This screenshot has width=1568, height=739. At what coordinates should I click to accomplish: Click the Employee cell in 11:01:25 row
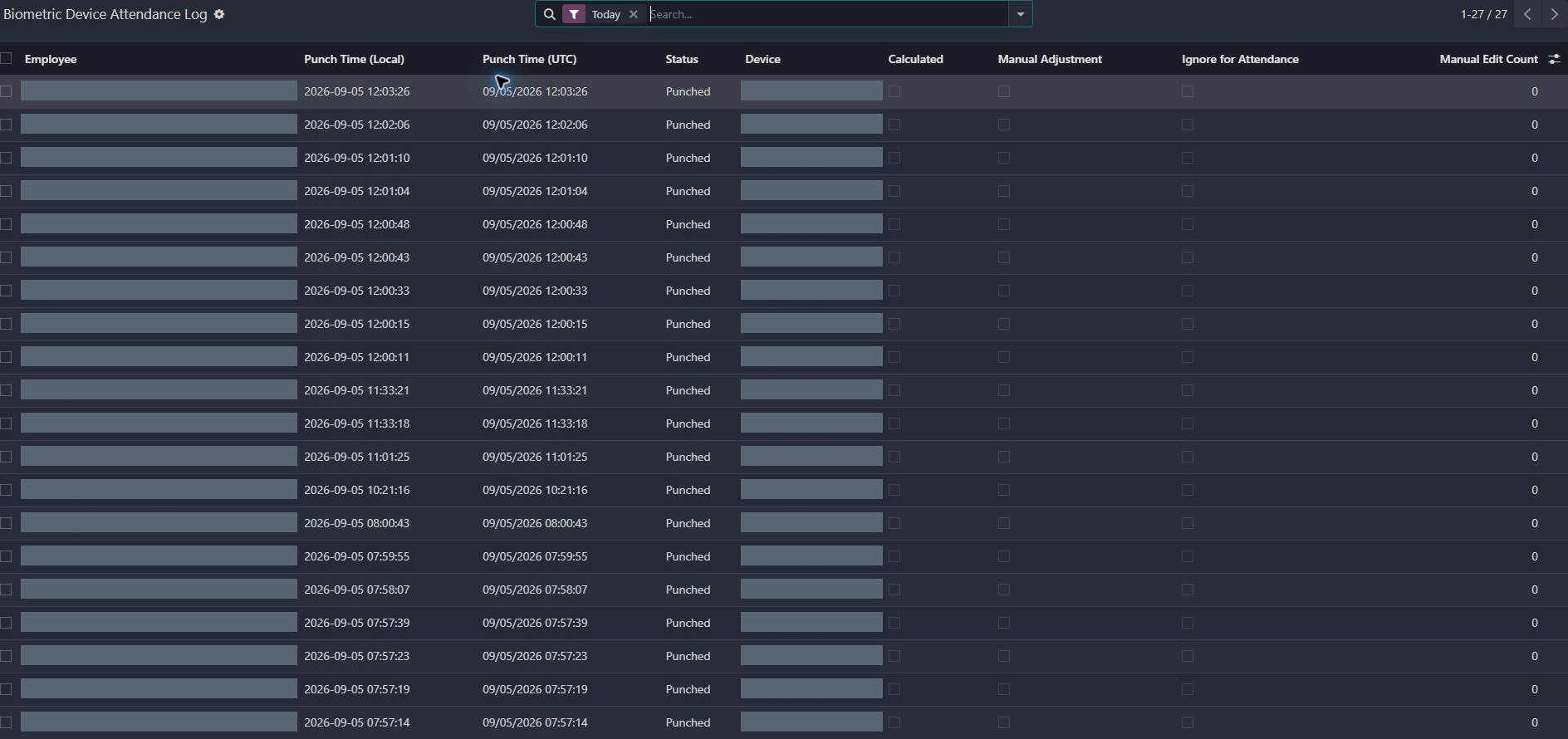[x=159, y=457]
